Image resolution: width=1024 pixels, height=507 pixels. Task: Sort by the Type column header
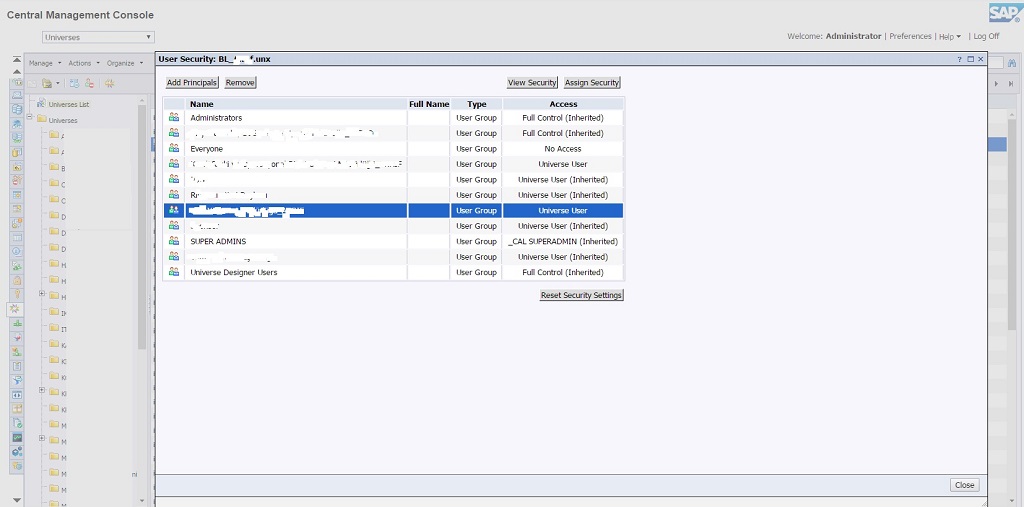pyautogui.click(x=477, y=104)
